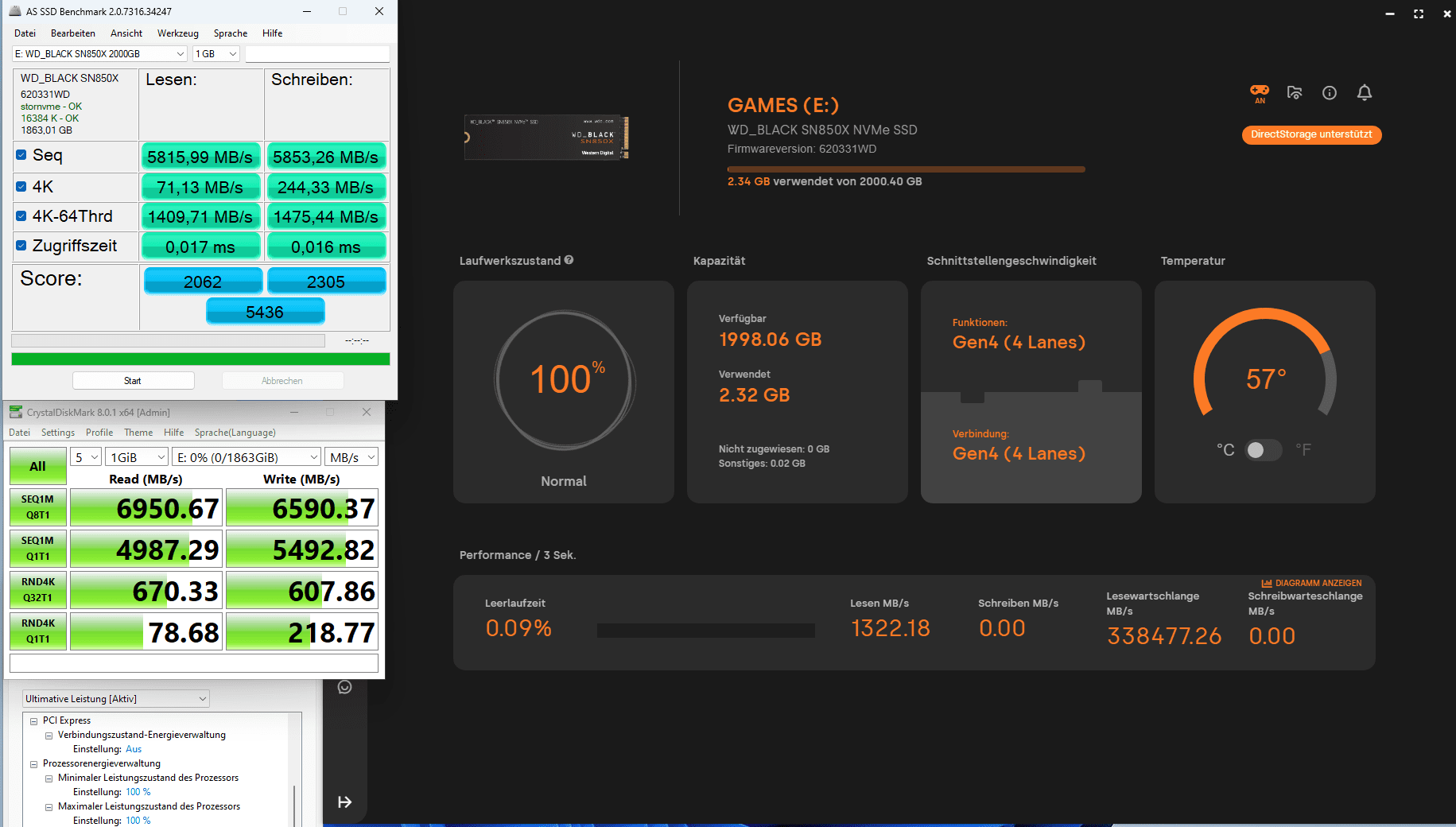Click the CrystalDiskMark title bar icon
This screenshot has height=827, width=1456.
(15, 412)
